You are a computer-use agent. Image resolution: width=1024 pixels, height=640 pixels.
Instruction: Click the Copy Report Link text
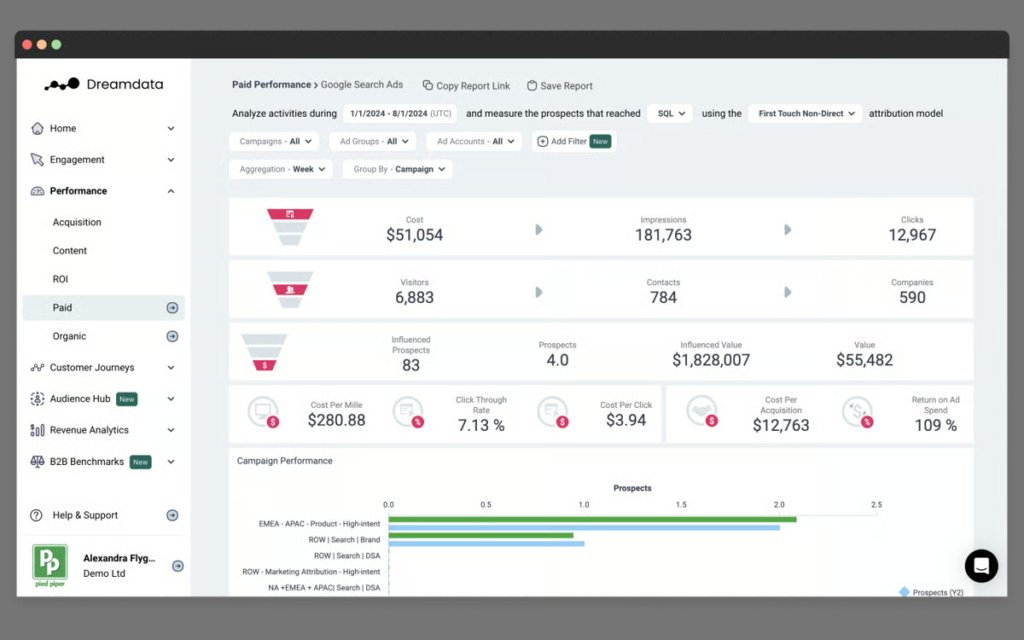(473, 86)
